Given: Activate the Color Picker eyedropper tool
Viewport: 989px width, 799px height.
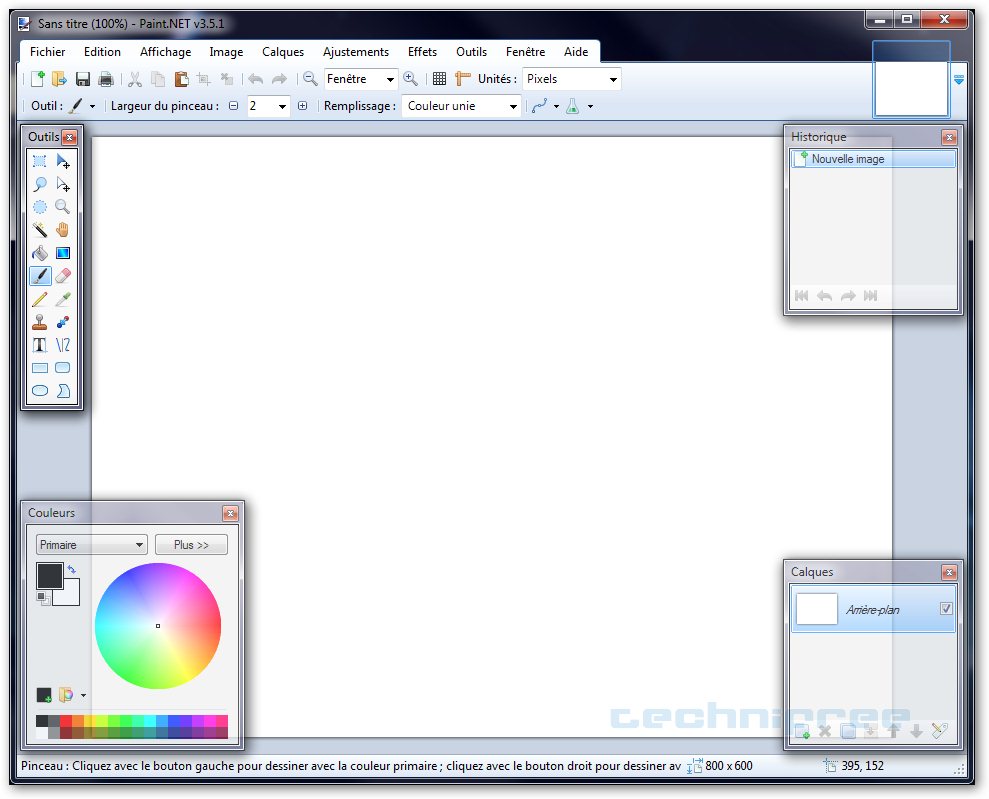Looking at the screenshot, I should coord(63,299).
